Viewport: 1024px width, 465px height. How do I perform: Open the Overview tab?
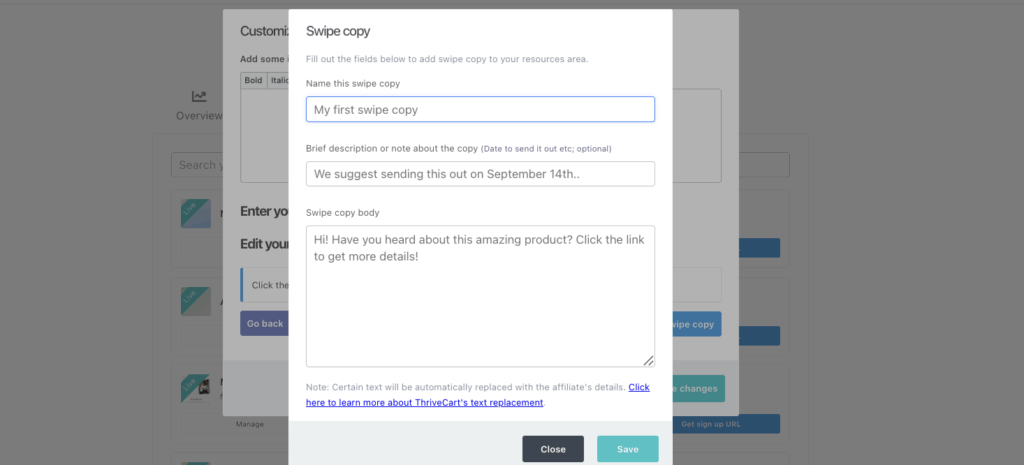coord(198,115)
